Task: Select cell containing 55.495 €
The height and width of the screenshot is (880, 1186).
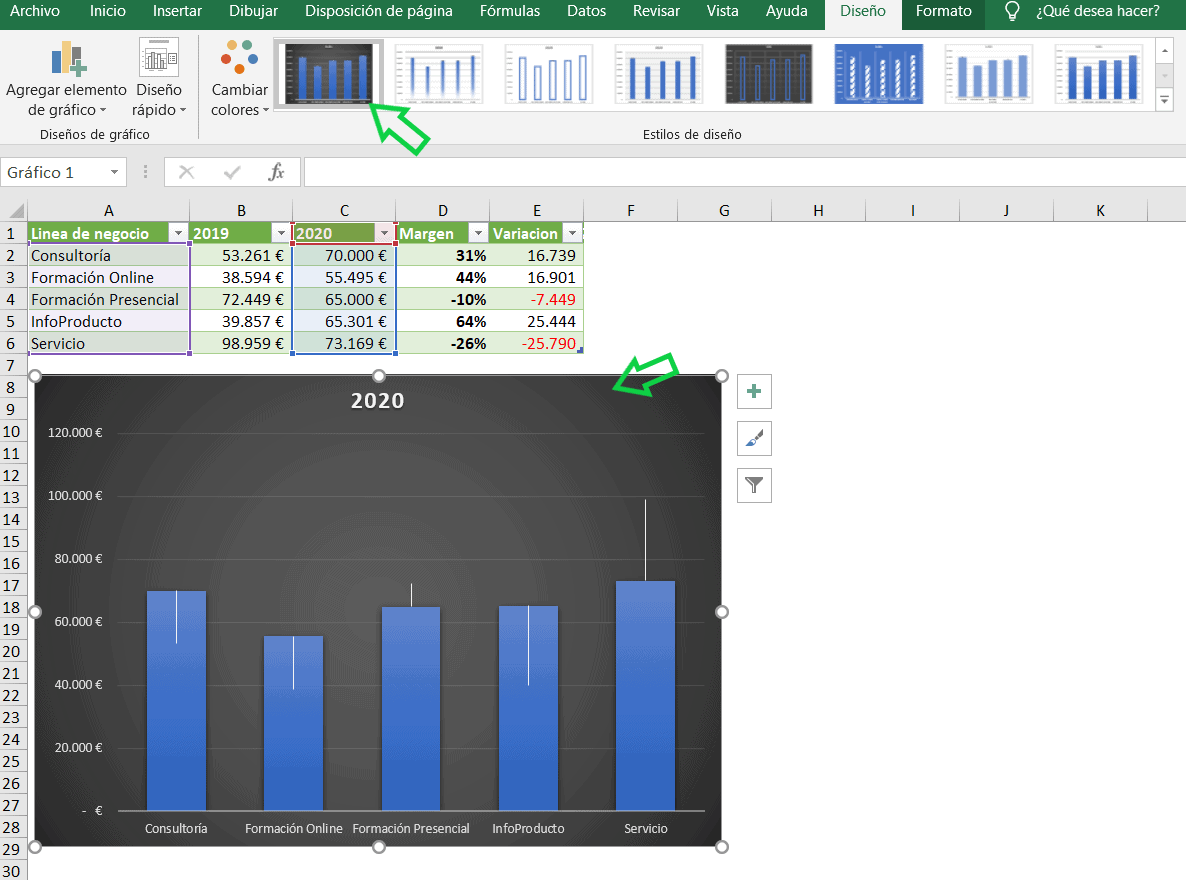Action: [x=344, y=278]
